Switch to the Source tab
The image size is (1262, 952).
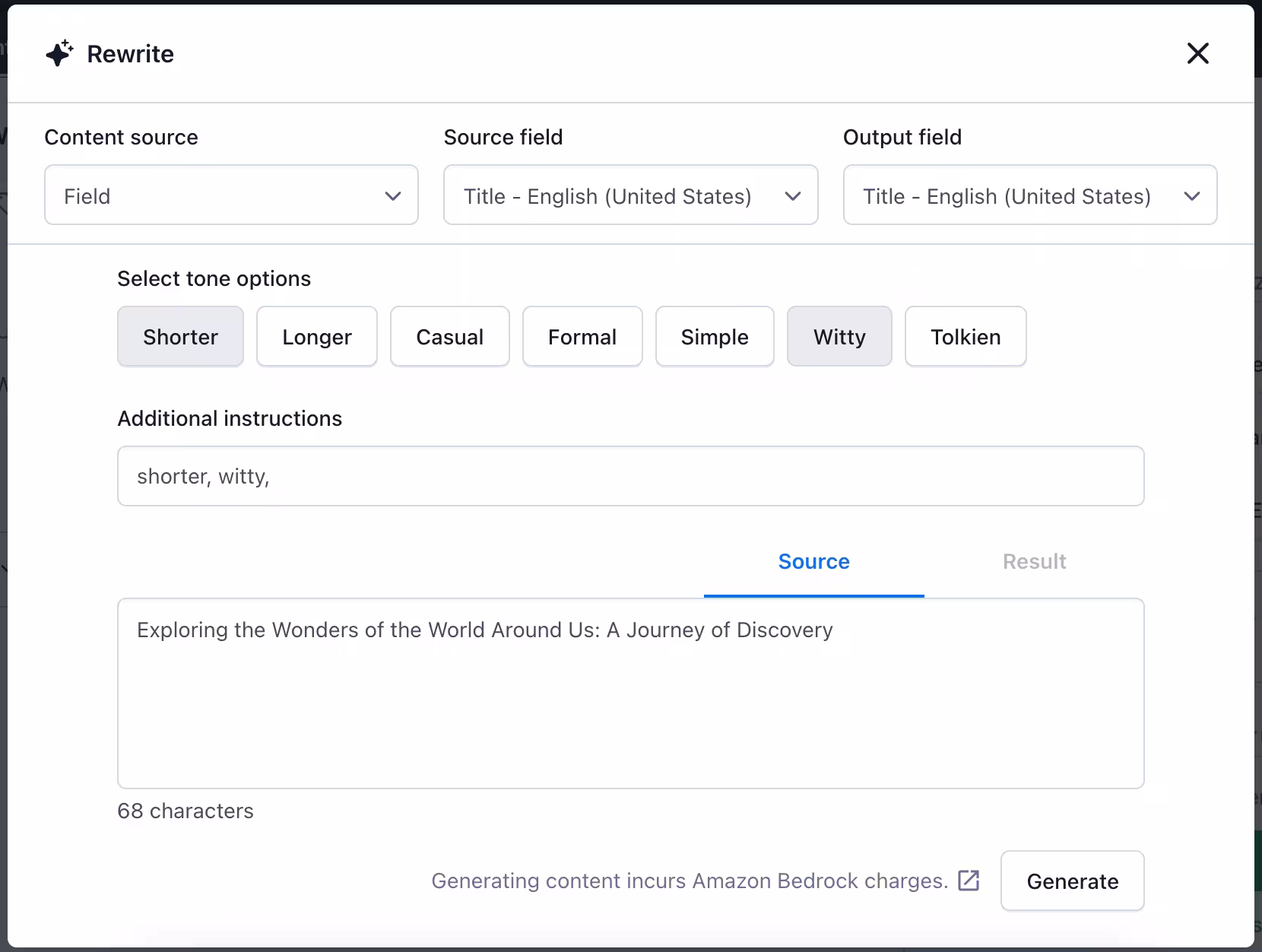pos(813,561)
